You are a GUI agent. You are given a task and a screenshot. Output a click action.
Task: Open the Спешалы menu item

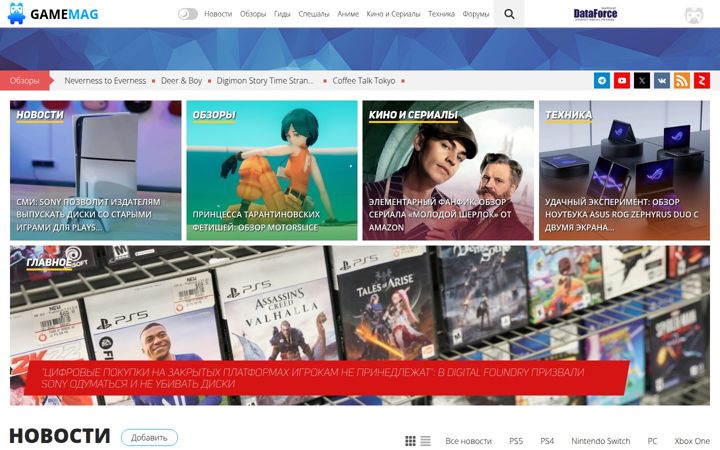click(x=314, y=14)
